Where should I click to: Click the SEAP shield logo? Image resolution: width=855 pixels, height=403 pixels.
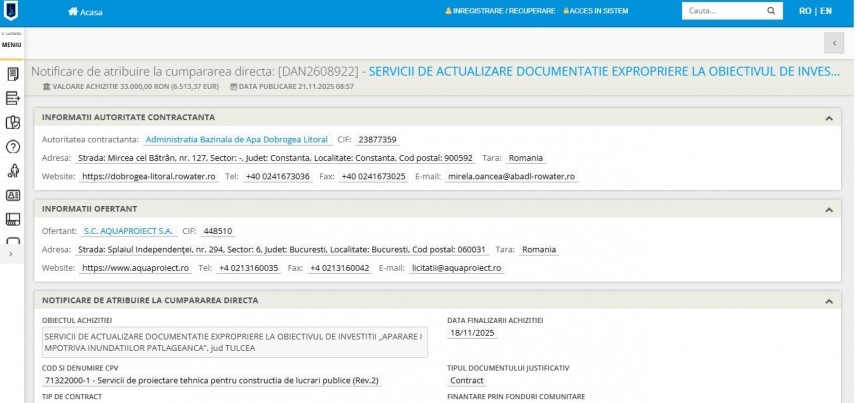[12, 11]
